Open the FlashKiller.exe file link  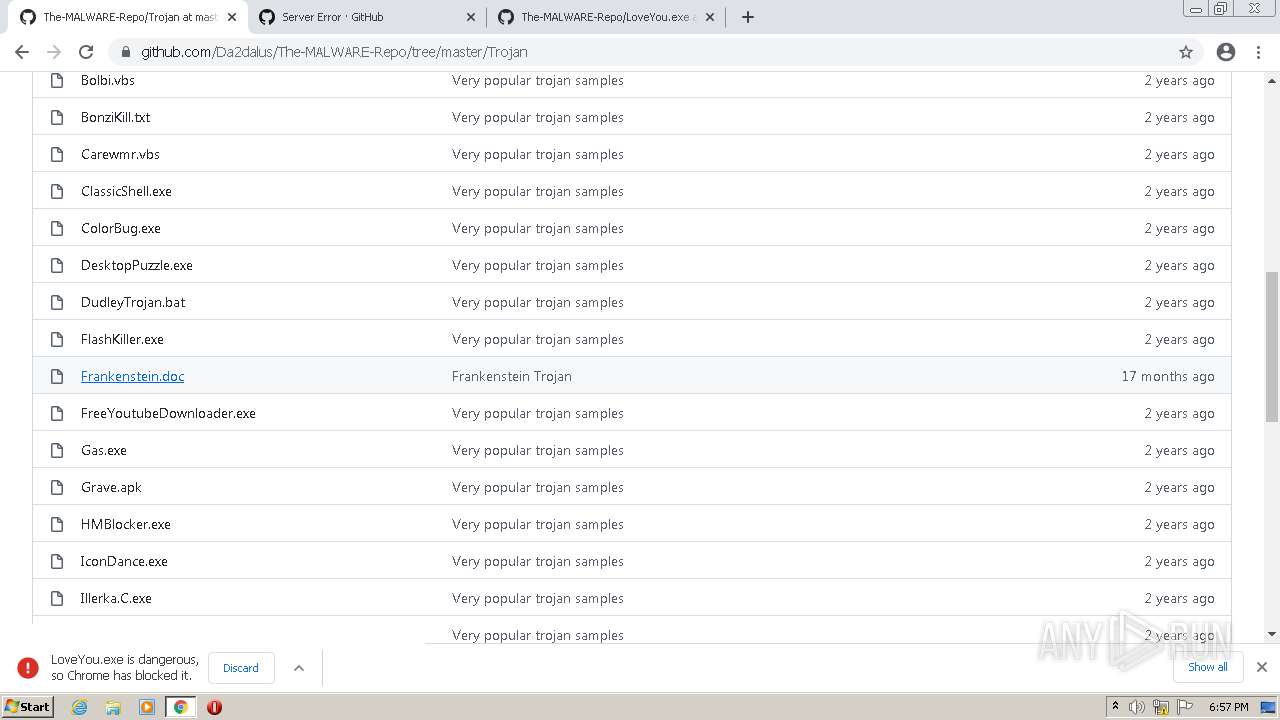point(122,339)
